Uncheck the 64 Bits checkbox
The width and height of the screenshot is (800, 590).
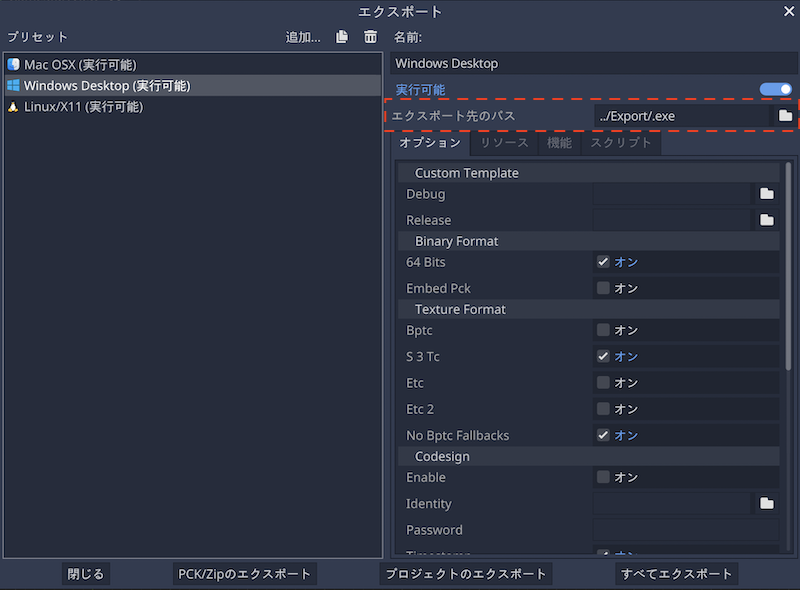[603, 262]
